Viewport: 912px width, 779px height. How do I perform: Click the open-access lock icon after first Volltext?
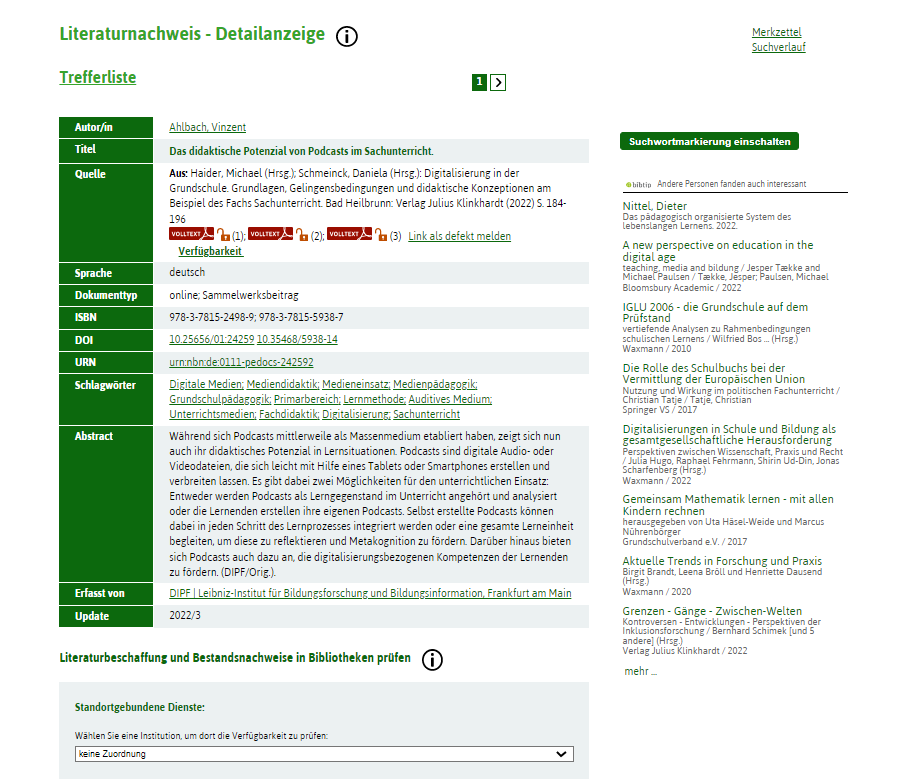click(223, 236)
